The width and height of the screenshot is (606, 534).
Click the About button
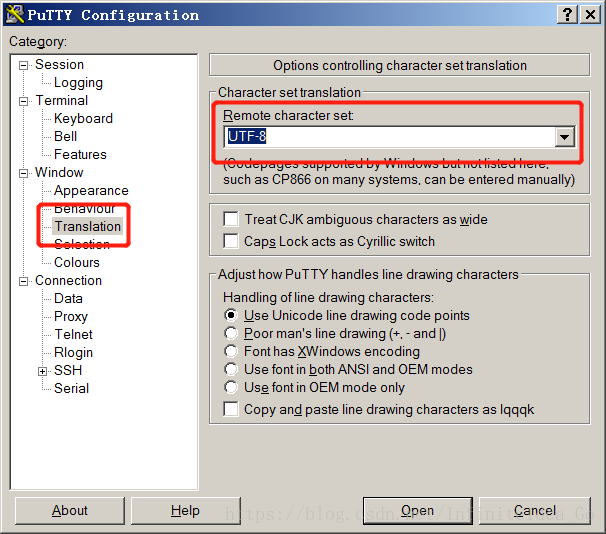(70, 511)
